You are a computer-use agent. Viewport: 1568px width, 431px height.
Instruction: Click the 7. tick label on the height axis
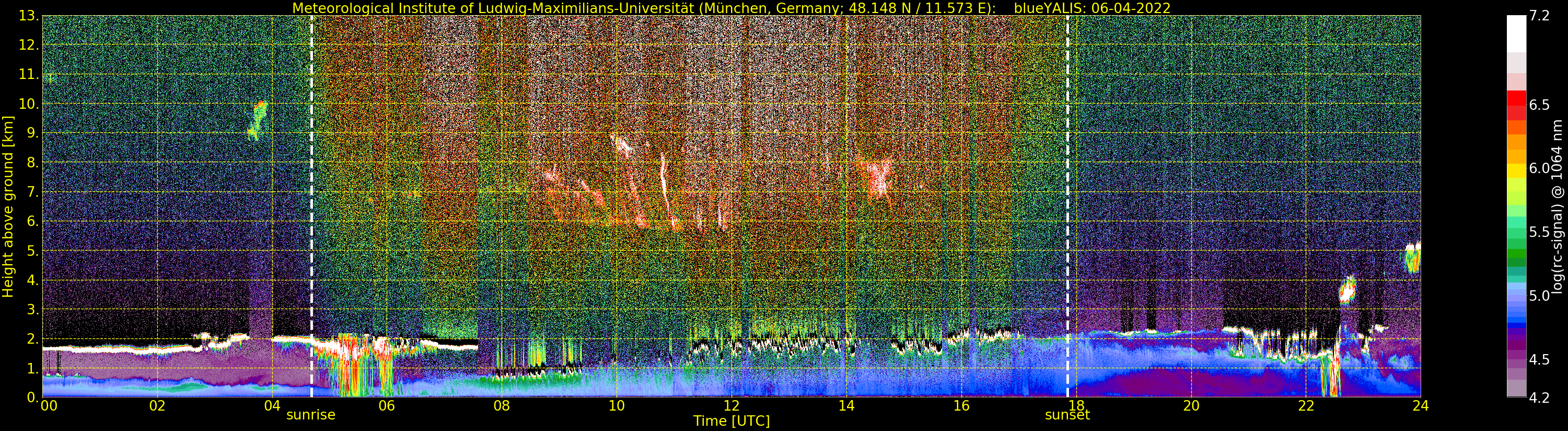pyautogui.click(x=32, y=192)
